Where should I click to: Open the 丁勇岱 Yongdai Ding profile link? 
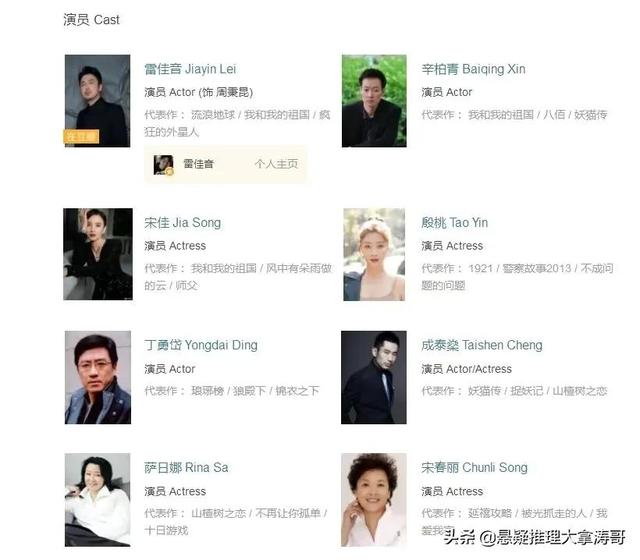click(x=201, y=345)
